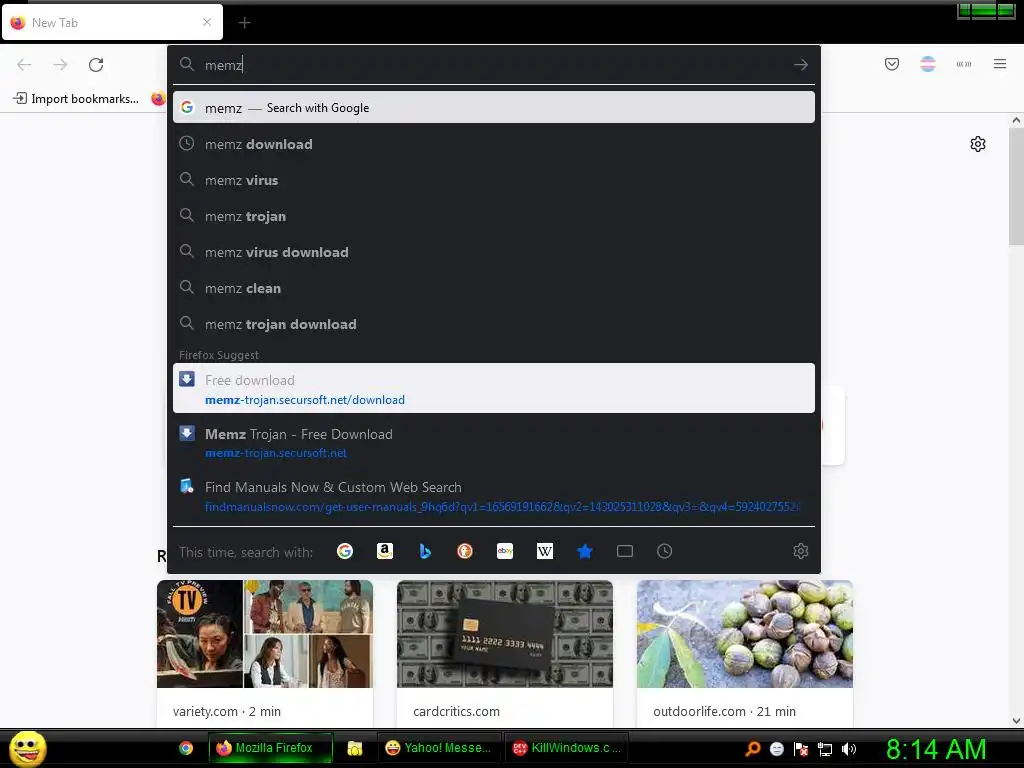Open the toolbar extension icon beside the menu
This screenshot has height=768, width=1024.
click(x=964, y=64)
